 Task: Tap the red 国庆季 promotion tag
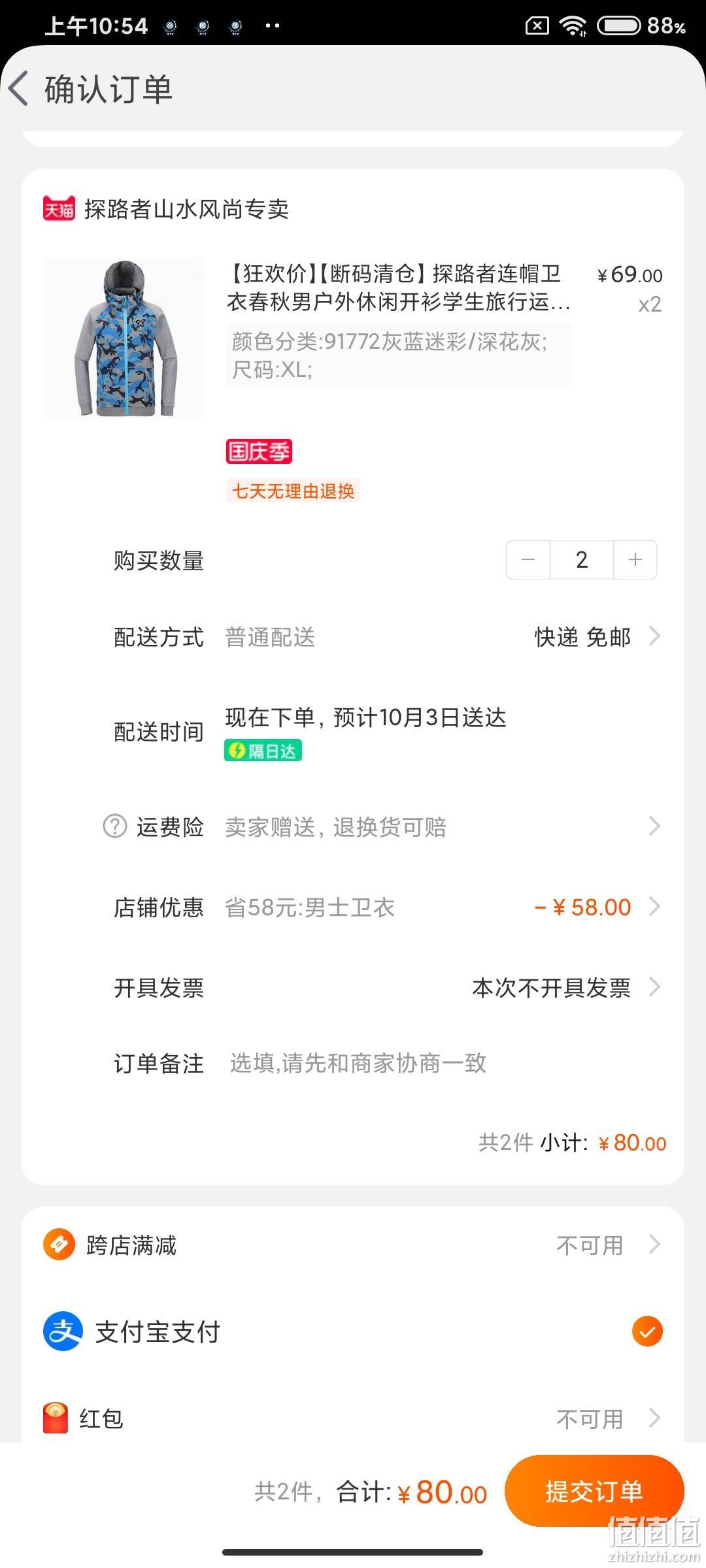259,451
